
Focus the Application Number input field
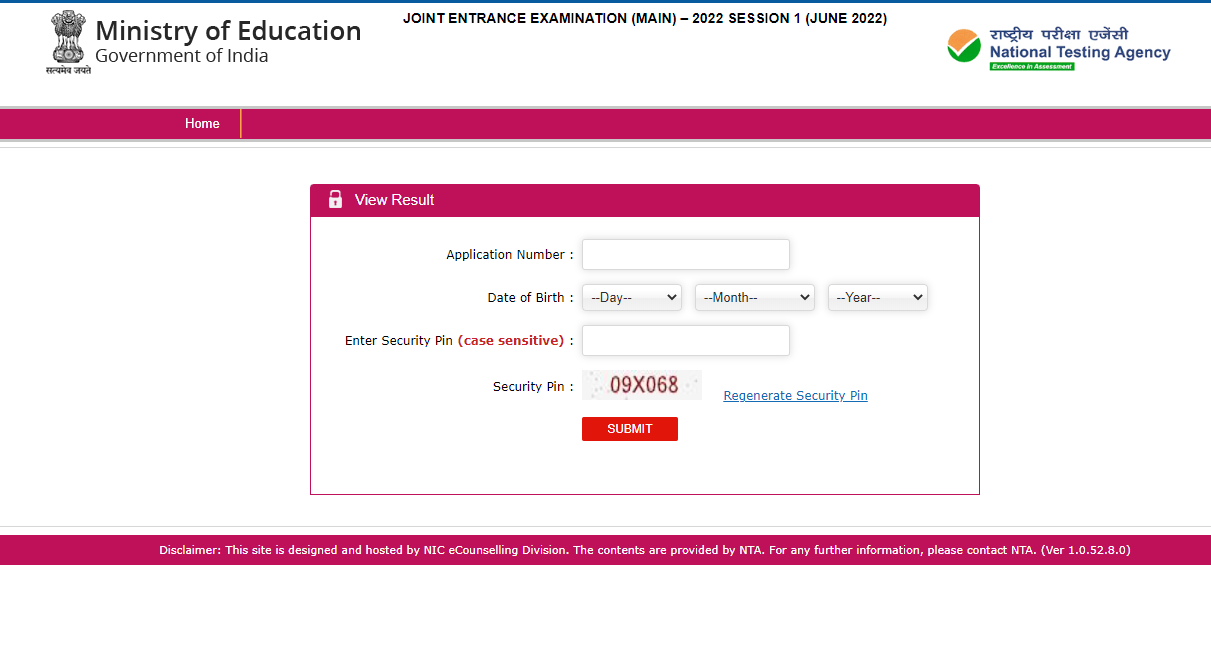685,255
